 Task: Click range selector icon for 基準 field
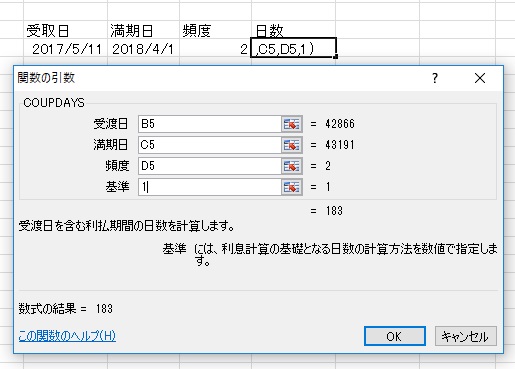point(292,187)
